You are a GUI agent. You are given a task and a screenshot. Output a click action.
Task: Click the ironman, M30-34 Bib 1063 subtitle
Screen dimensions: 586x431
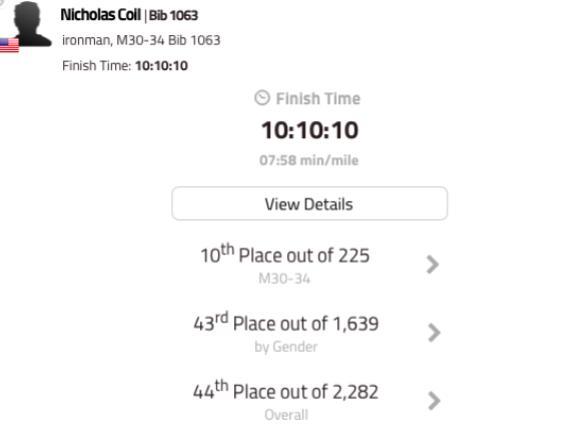pos(141,40)
